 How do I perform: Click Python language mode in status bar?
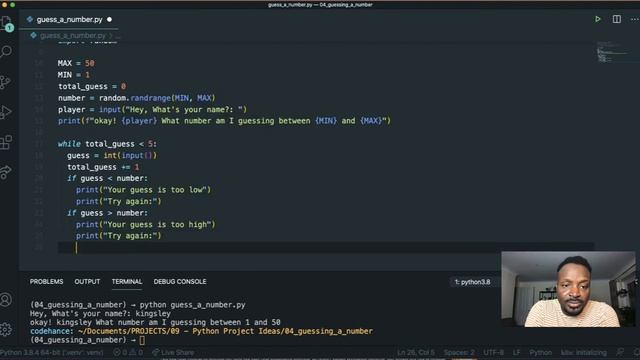[x=540, y=352]
